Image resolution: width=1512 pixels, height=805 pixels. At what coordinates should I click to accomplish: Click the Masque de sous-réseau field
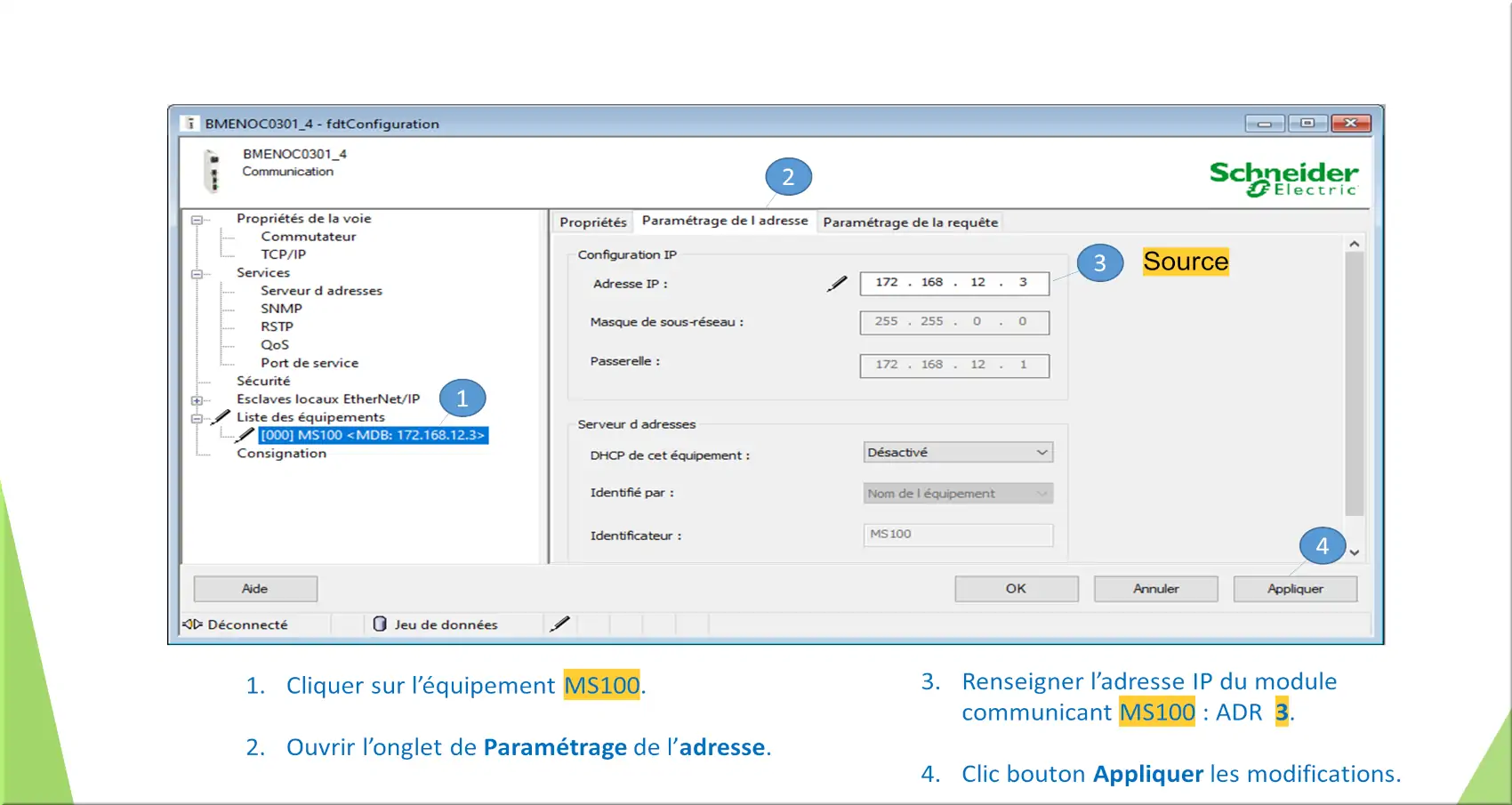tap(954, 322)
